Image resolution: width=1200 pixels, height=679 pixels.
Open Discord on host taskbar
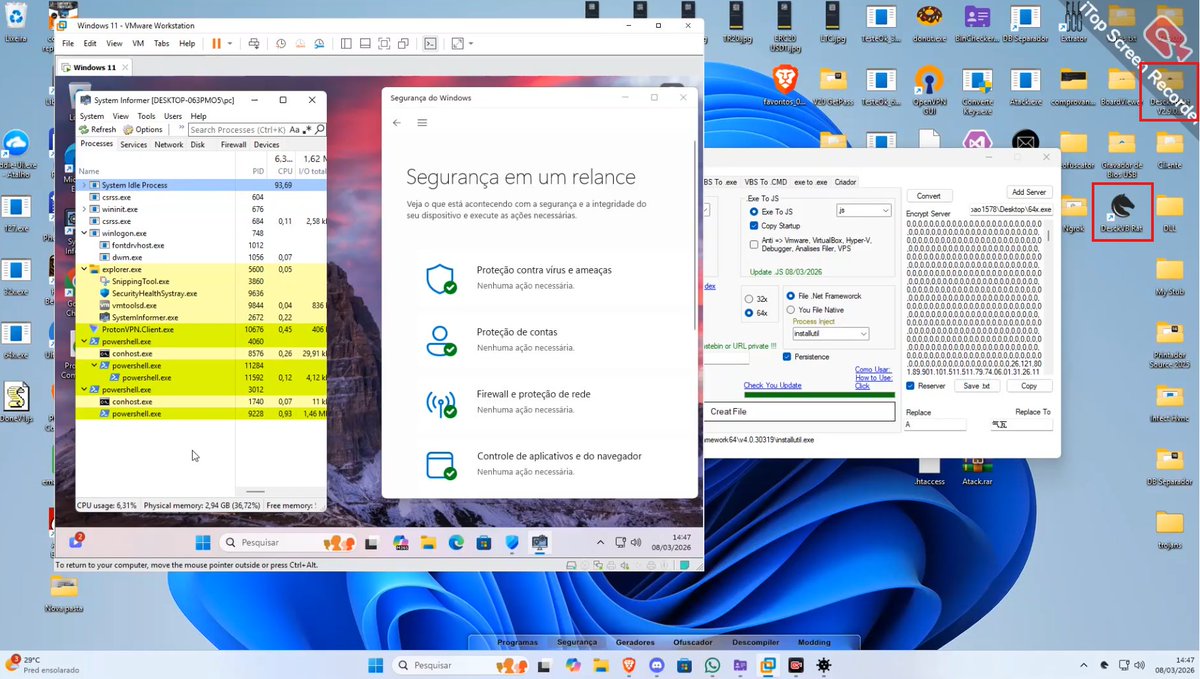tap(656, 665)
